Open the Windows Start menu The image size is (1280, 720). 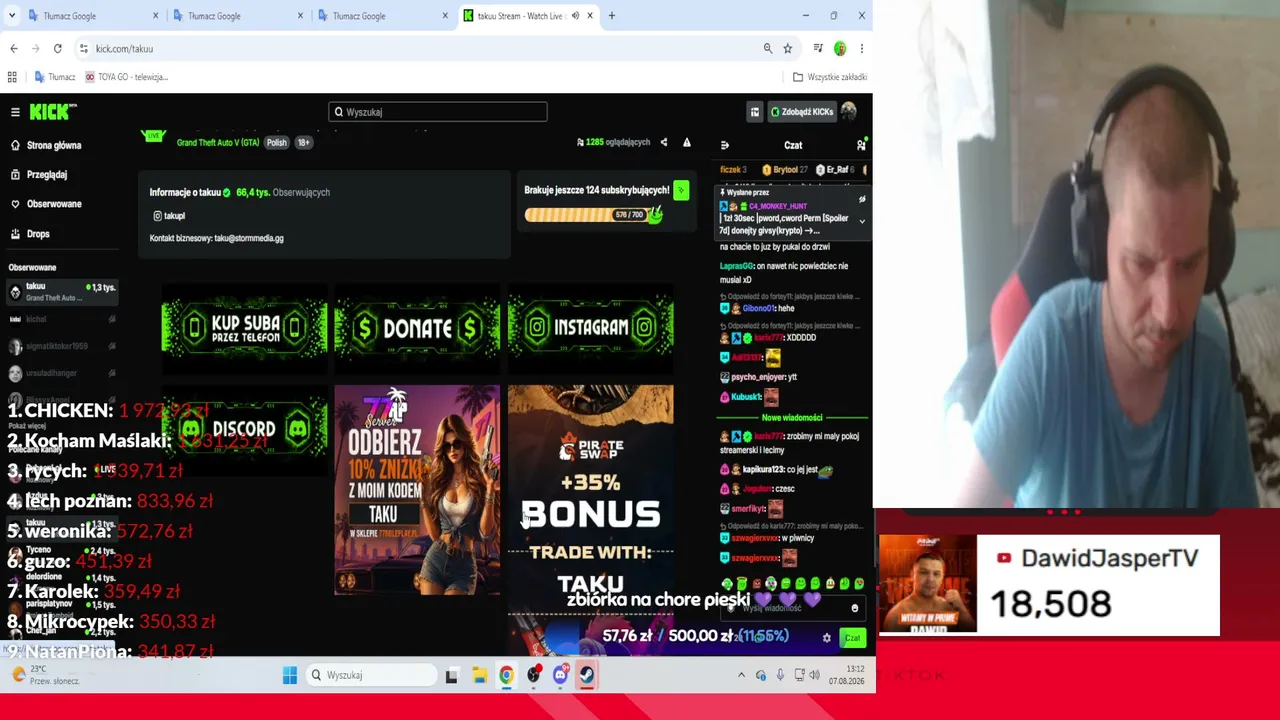(x=290, y=676)
